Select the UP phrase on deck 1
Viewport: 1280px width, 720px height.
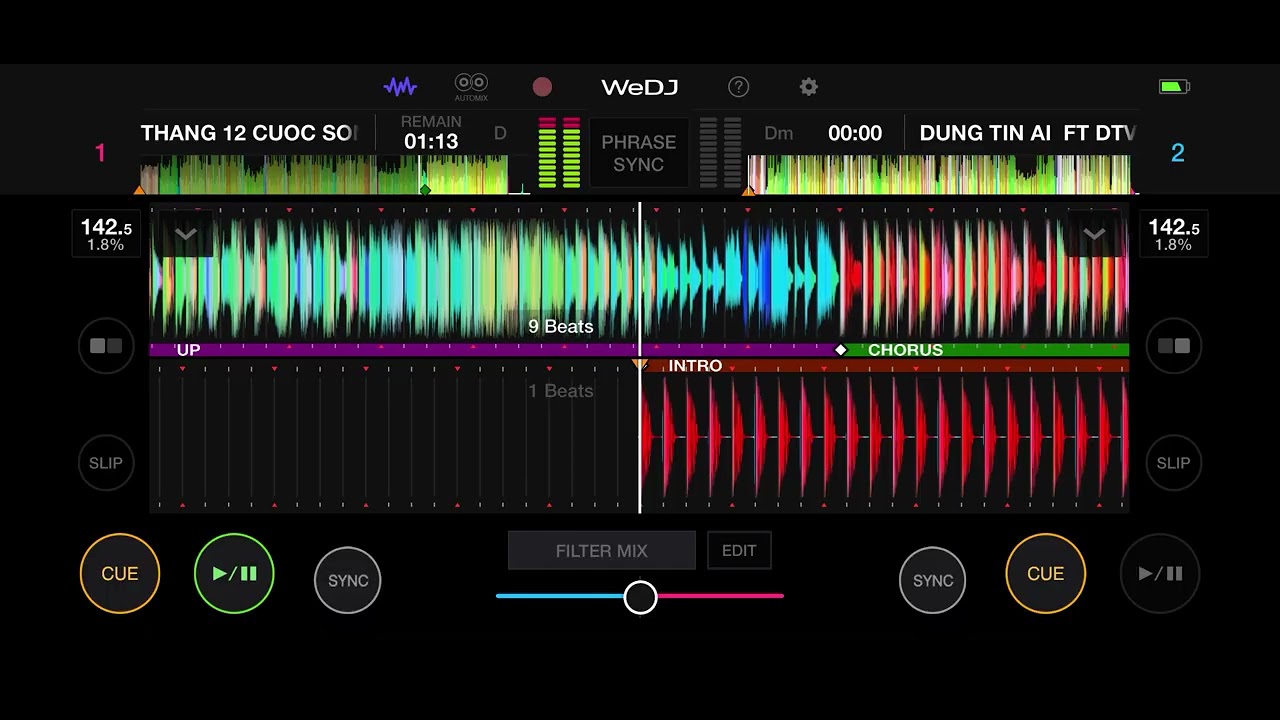pyautogui.click(x=188, y=350)
